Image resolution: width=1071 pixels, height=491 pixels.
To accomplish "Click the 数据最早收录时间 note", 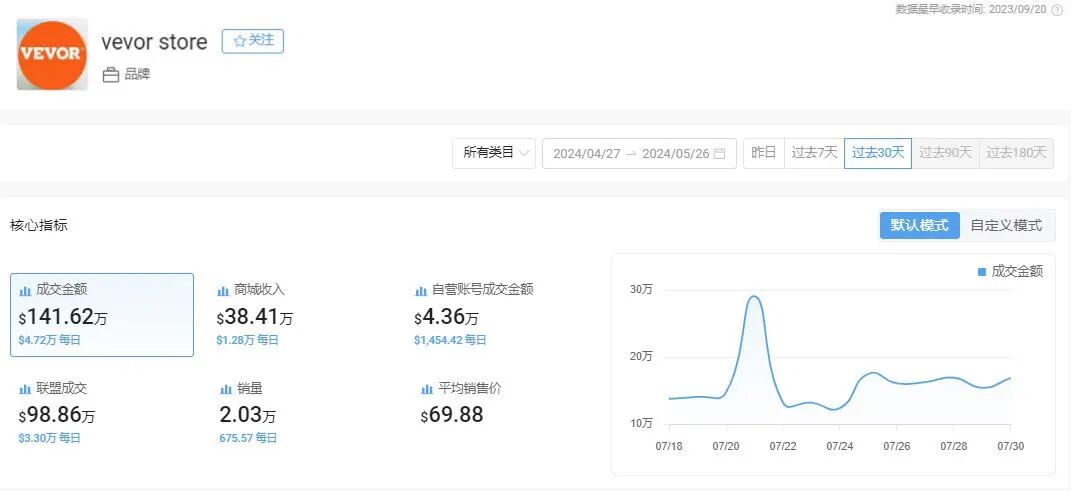I will point(972,10).
